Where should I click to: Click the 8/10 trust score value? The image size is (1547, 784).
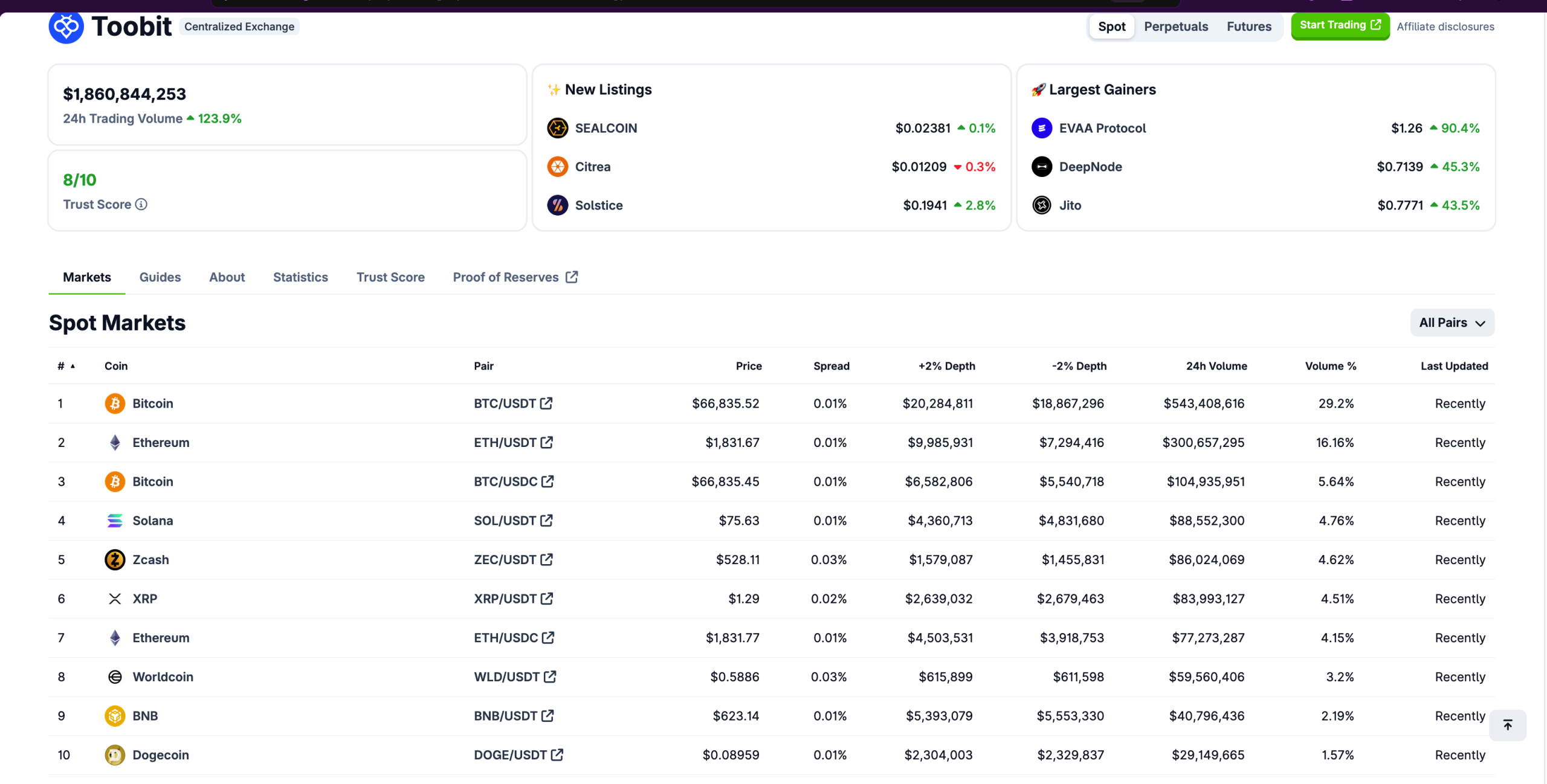80,180
